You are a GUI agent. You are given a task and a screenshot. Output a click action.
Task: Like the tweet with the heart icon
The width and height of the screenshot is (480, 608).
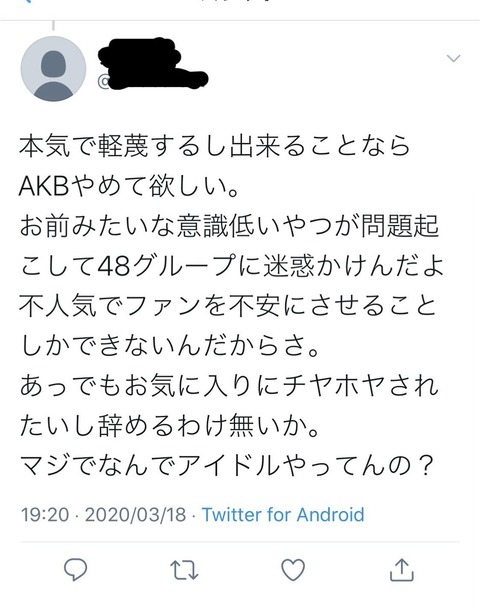point(293,570)
